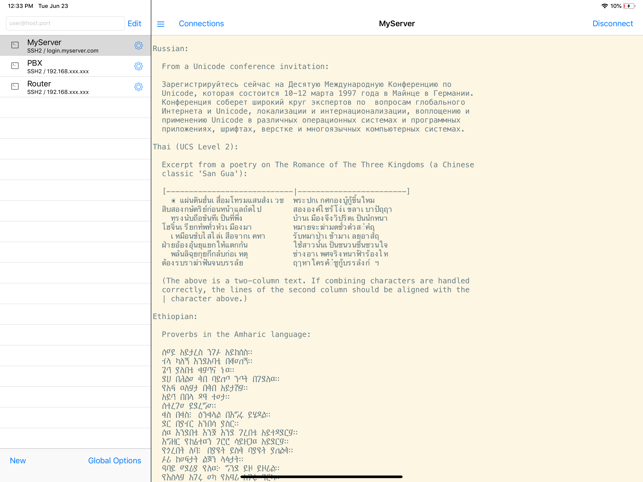Image resolution: width=643 pixels, height=482 pixels.
Task: Click the terminal icon beside Router
Action: tap(15, 86)
